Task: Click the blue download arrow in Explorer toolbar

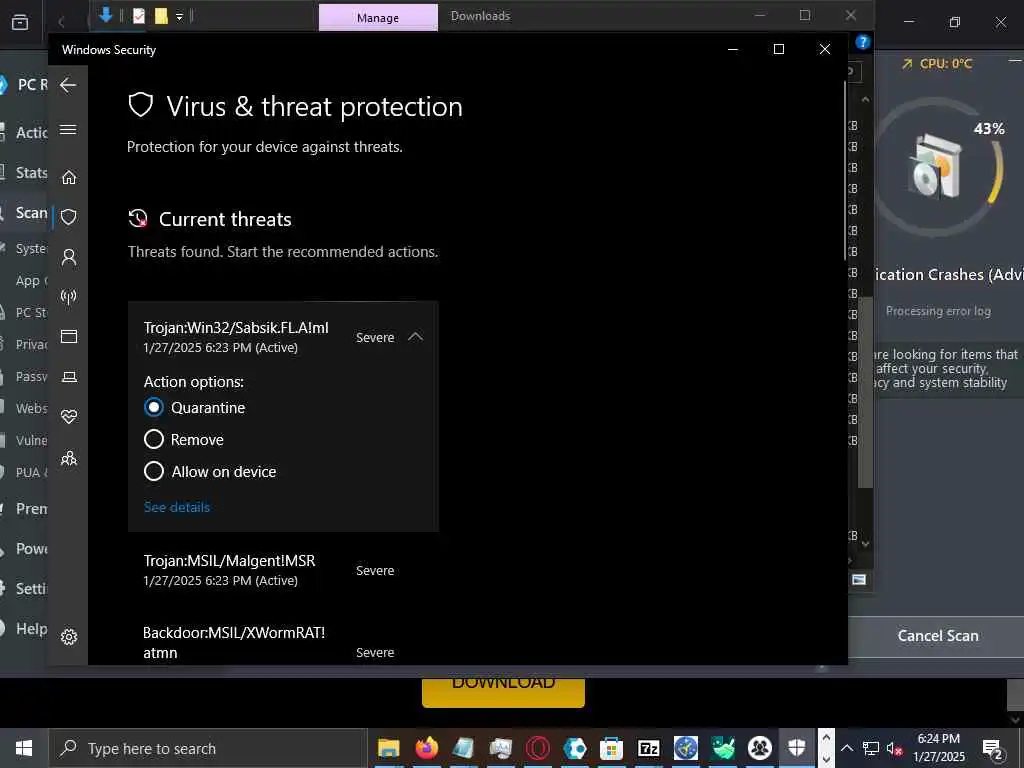Action: click(x=106, y=15)
